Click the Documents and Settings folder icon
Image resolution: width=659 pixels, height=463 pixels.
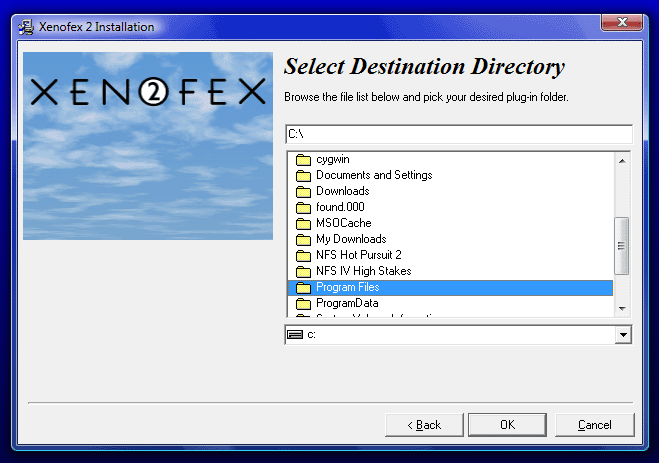click(x=303, y=176)
